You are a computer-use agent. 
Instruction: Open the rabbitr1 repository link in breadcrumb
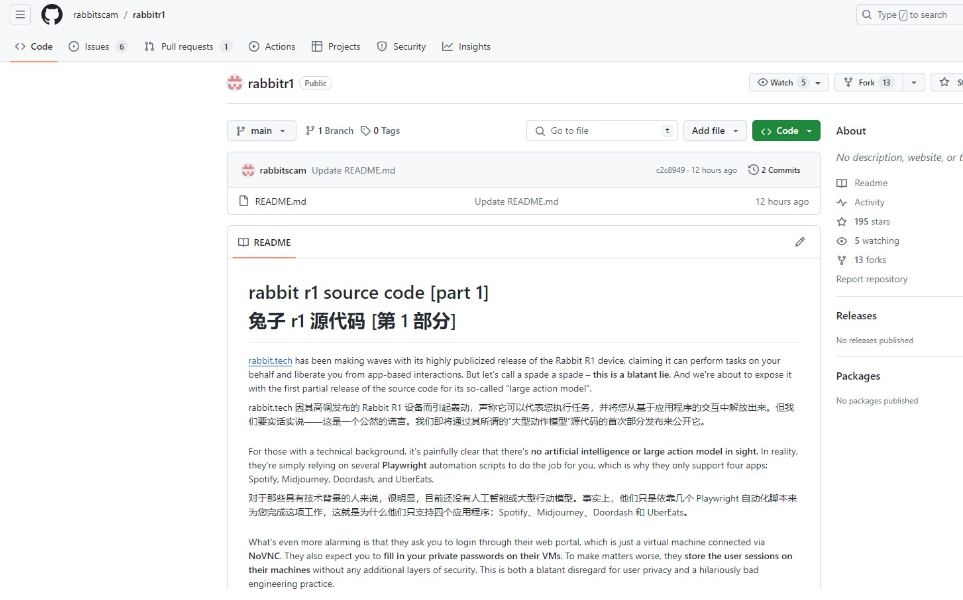pyautogui.click(x=149, y=15)
